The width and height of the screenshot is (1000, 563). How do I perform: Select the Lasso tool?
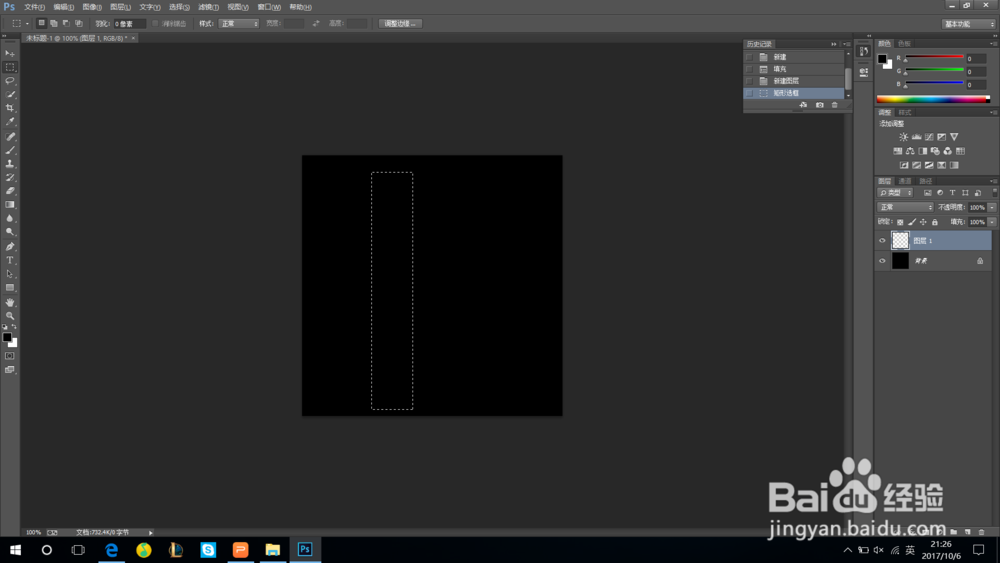(x=10, y=81)
